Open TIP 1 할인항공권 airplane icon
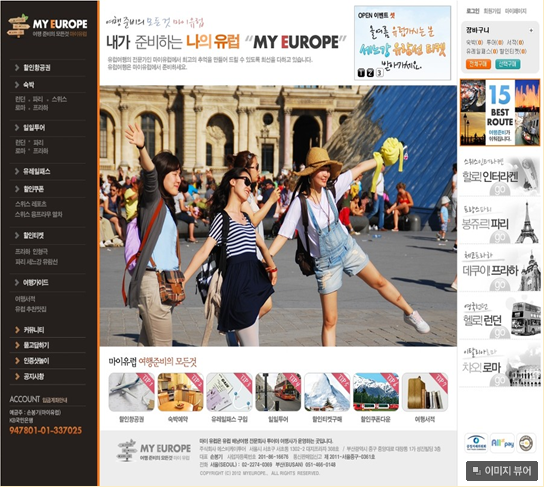The image size is (544, 487). click(131, 392)
